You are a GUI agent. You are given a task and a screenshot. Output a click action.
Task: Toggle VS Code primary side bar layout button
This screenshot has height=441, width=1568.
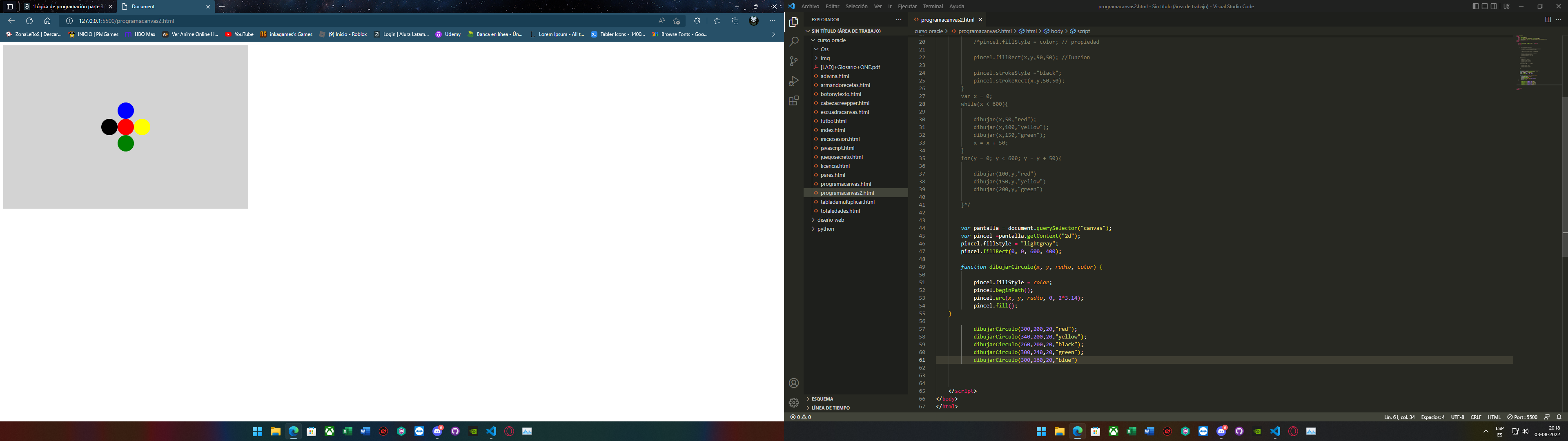(1475, 6)
